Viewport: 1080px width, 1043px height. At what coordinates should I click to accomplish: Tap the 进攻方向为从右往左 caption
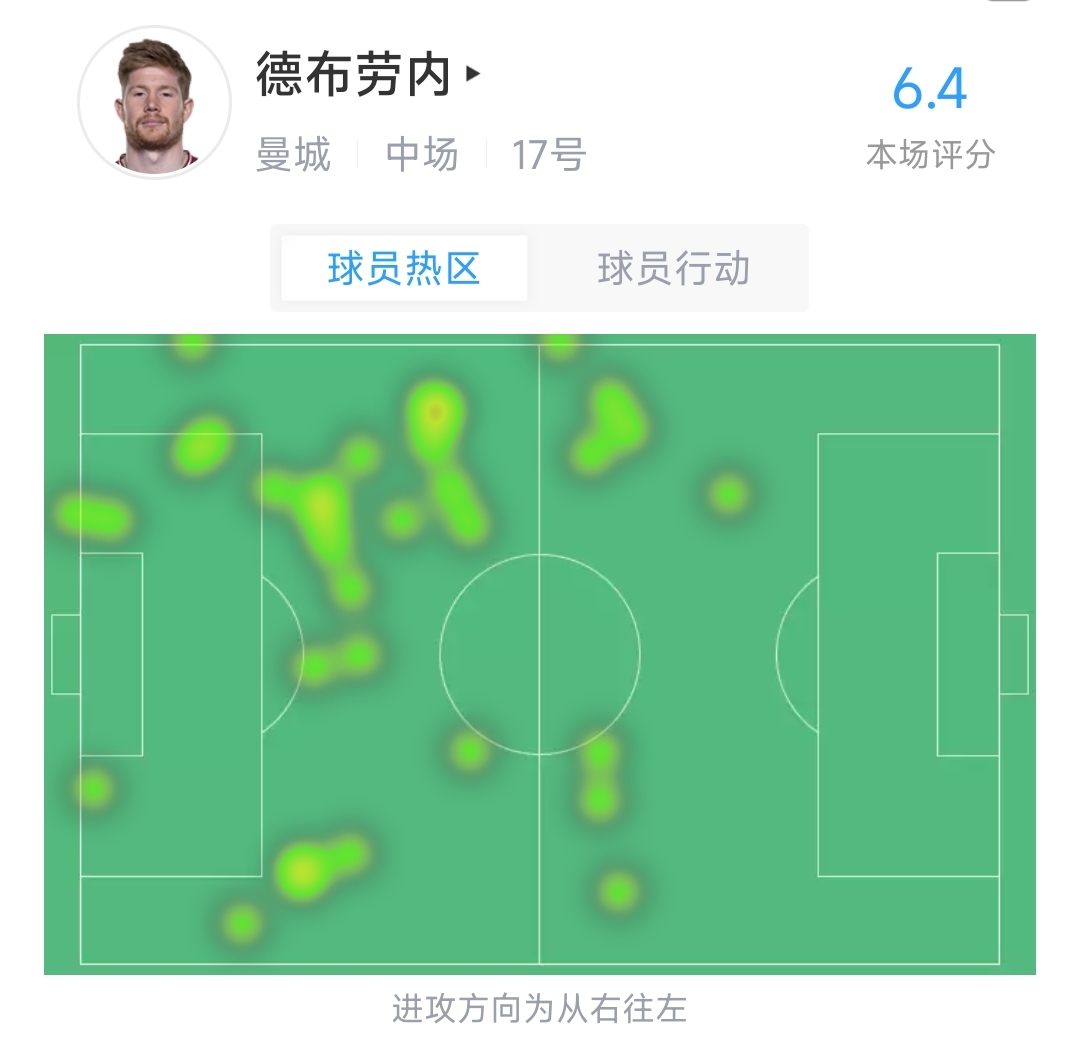[539, 1009]
